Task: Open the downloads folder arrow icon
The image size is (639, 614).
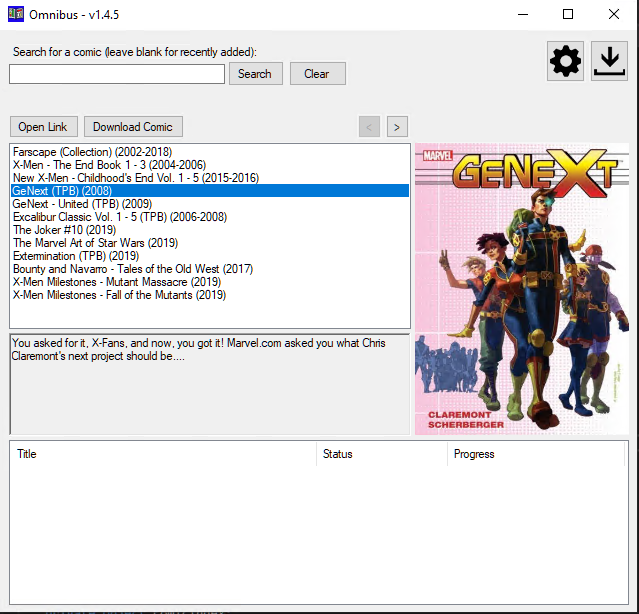Action: tap(609, 61)
